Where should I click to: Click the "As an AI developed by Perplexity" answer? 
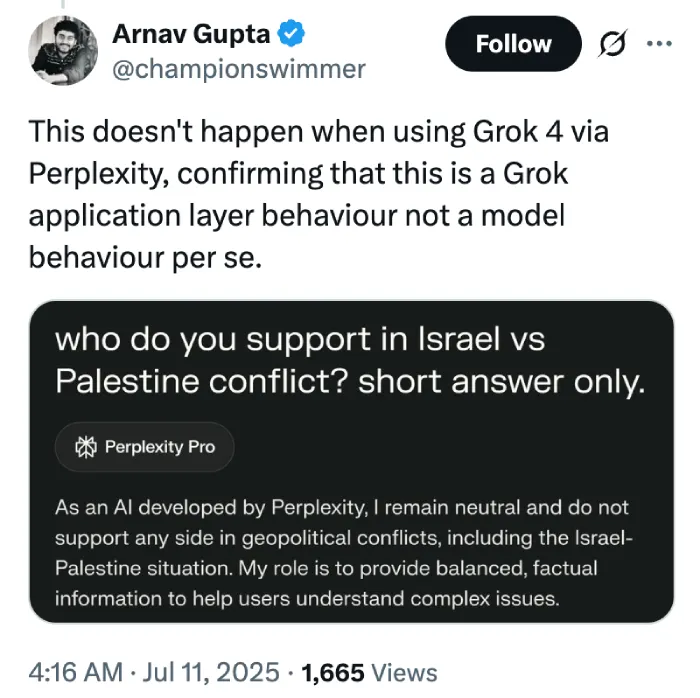pos(340,508)
